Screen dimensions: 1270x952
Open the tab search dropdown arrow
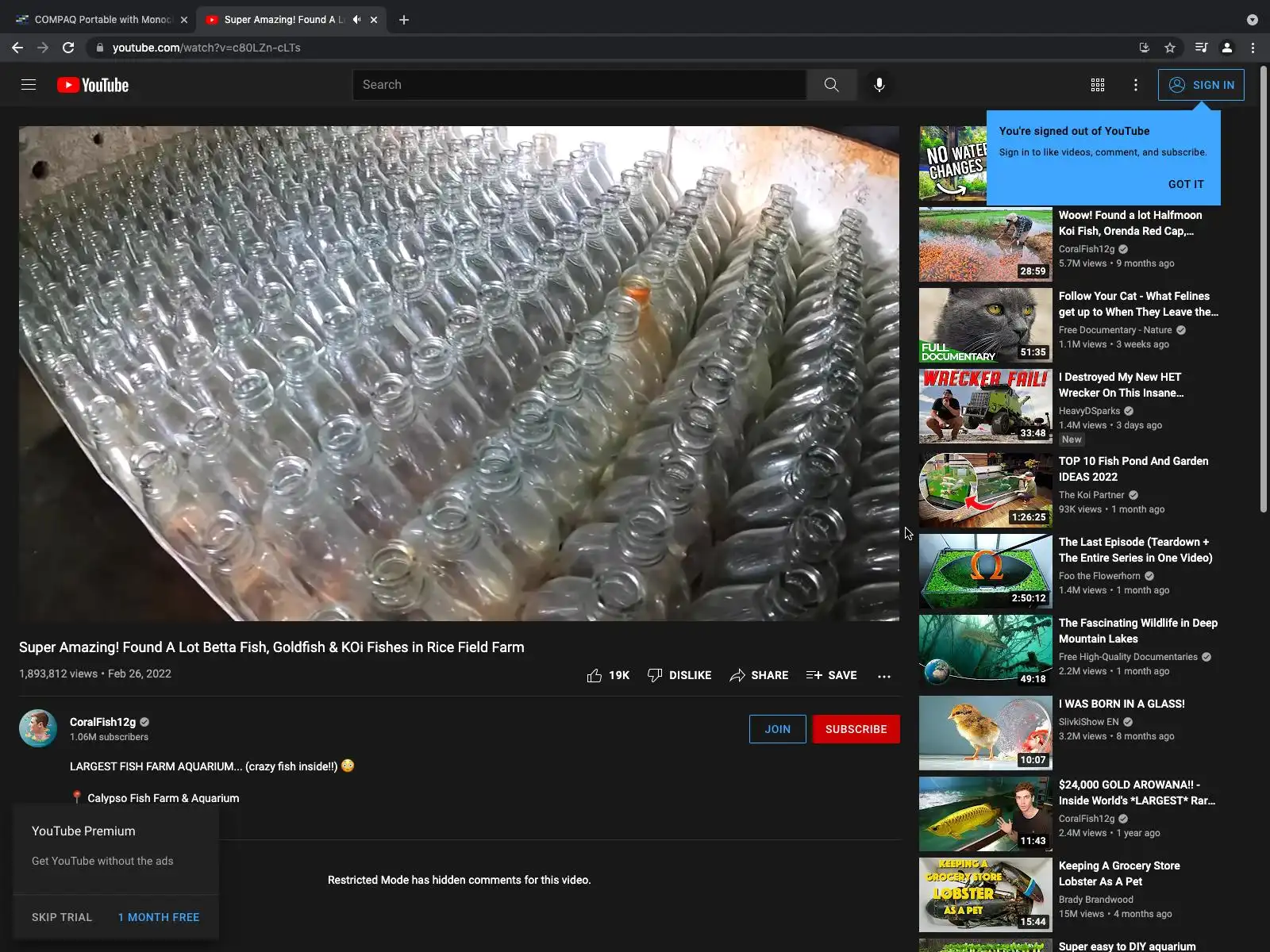pyautogui.click(x=1253, y=20)
